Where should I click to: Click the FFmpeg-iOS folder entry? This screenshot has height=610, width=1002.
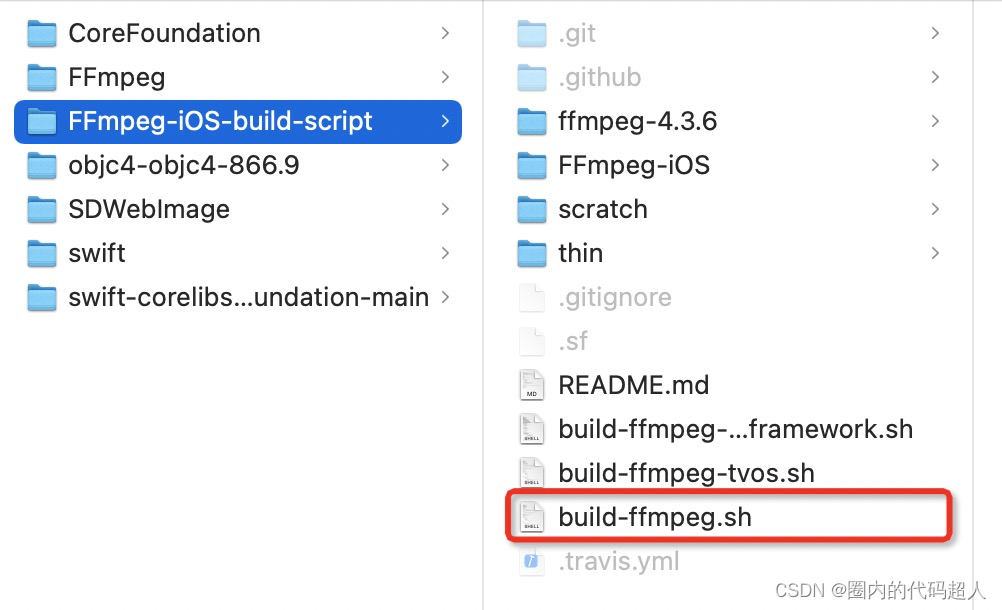click(634, 165)
